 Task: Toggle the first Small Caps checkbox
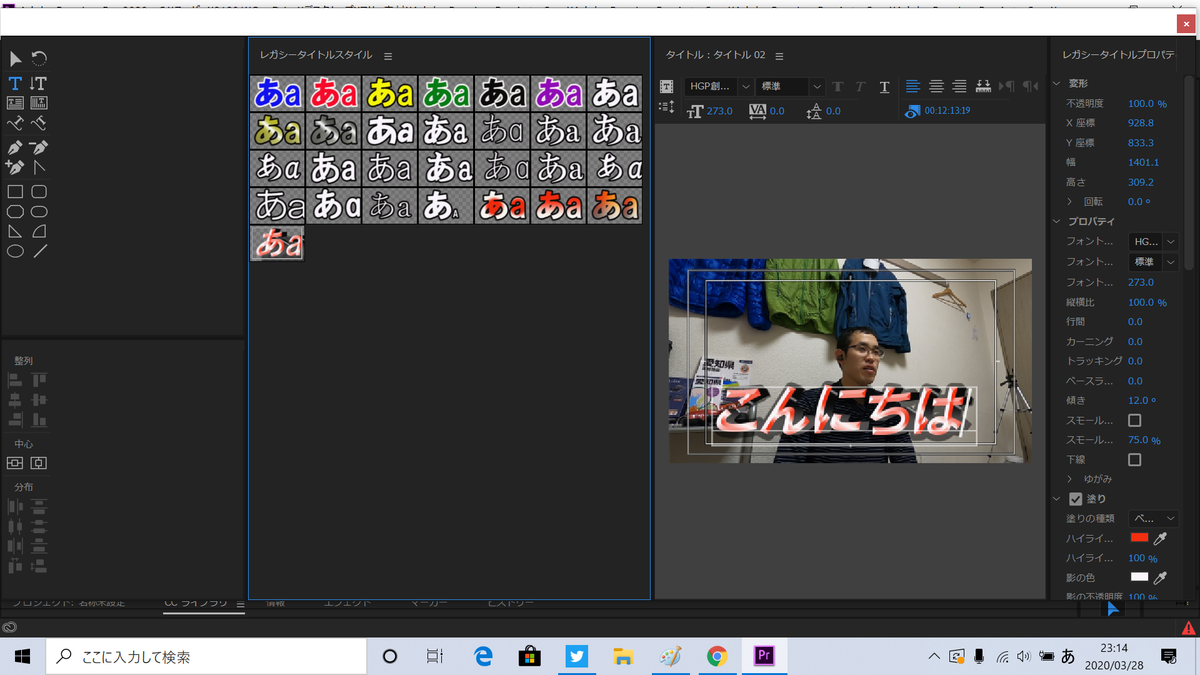[1134, 420]
